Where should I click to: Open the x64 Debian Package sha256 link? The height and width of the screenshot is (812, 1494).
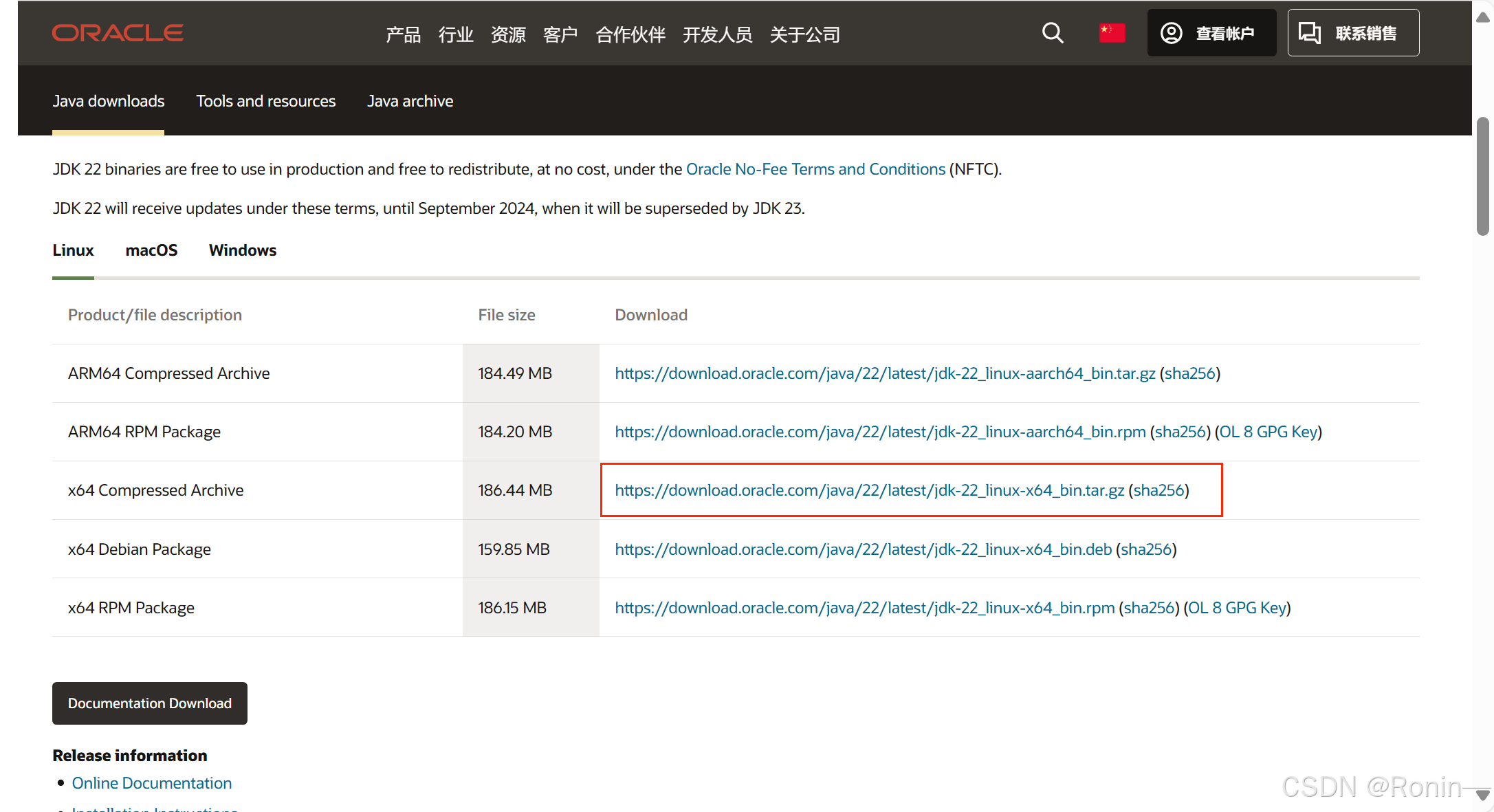pyautogui.click(x=1145, y=549)
